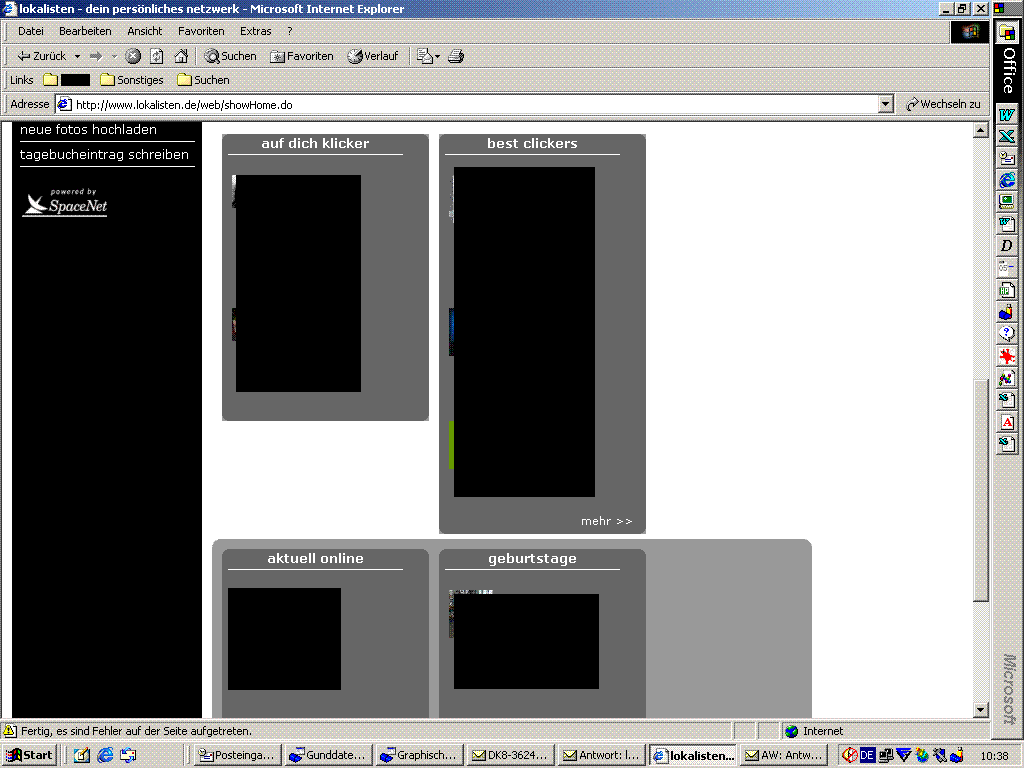This screenshot has width=1024, height=768.
Task: Open the Bearbeiten menu
Action: pyautogui.click(x=85, y=31)
